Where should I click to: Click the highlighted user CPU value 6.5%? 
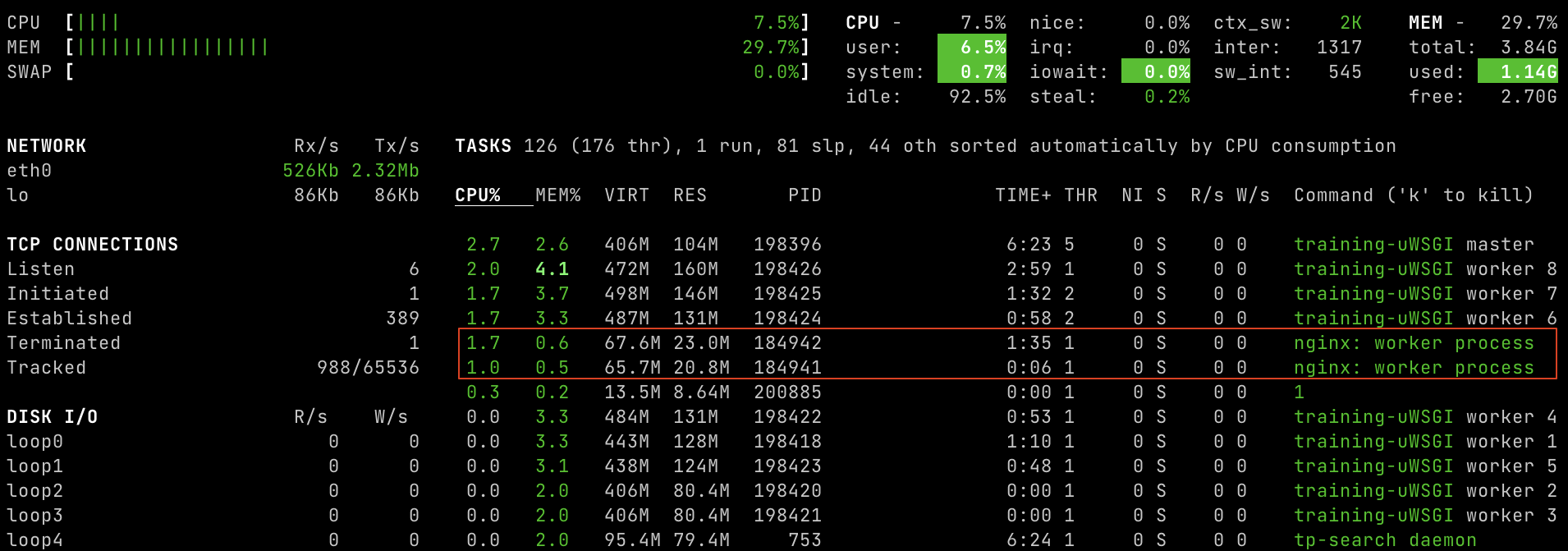972,48
